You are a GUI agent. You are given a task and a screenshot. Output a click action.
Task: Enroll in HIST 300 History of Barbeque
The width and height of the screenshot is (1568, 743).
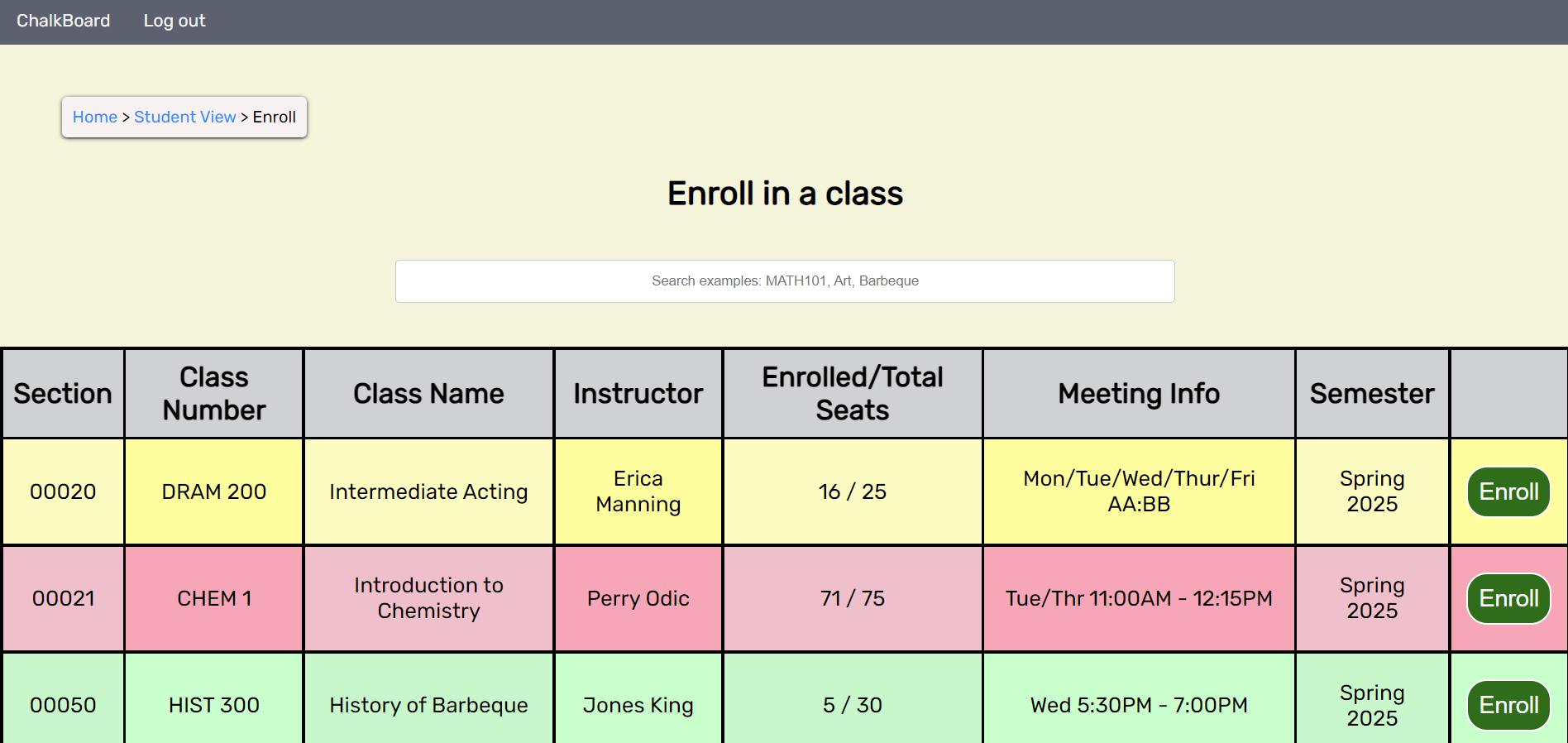click(x=1508, y=705)
